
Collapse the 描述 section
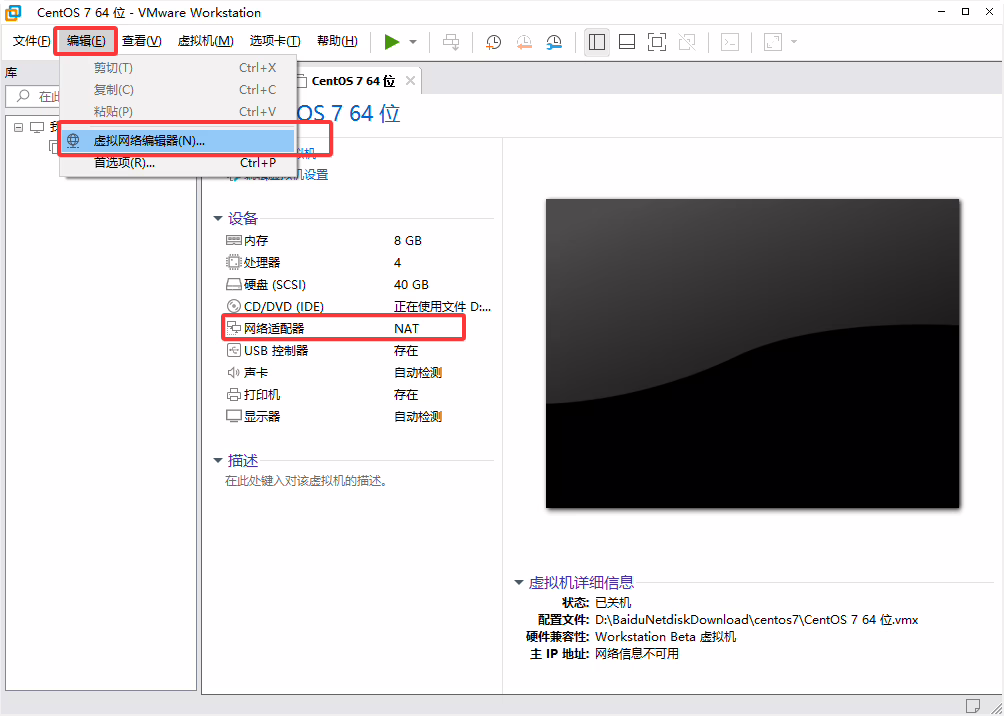219,460
